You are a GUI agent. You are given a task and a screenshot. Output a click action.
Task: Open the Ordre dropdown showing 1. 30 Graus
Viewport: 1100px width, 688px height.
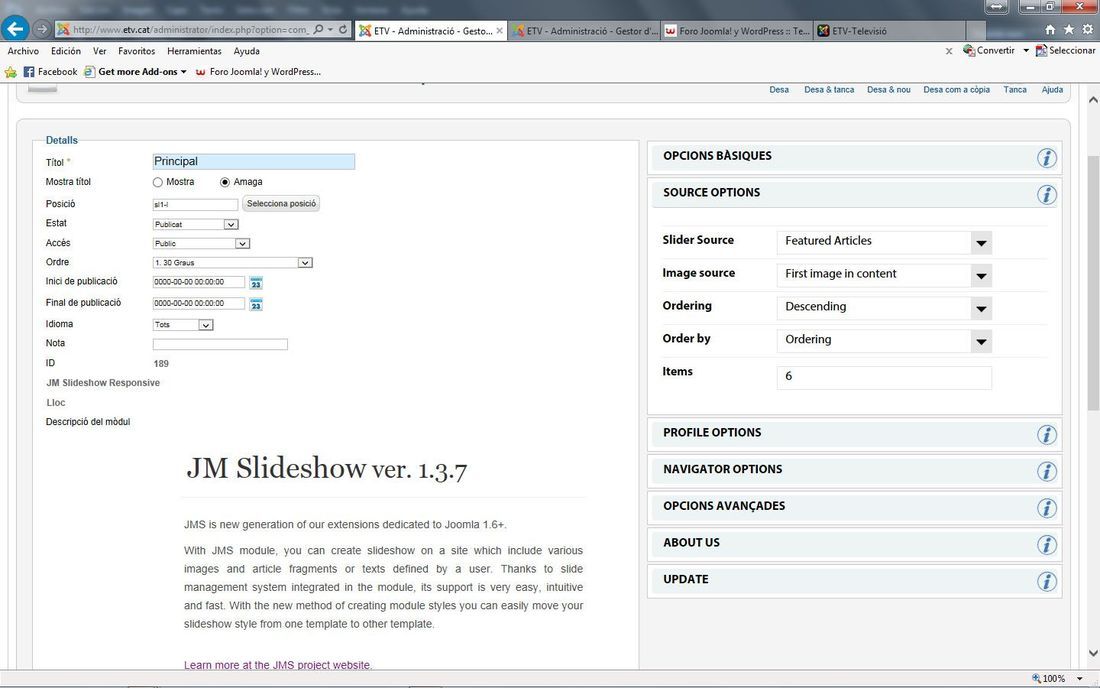(x=232, y=262)
